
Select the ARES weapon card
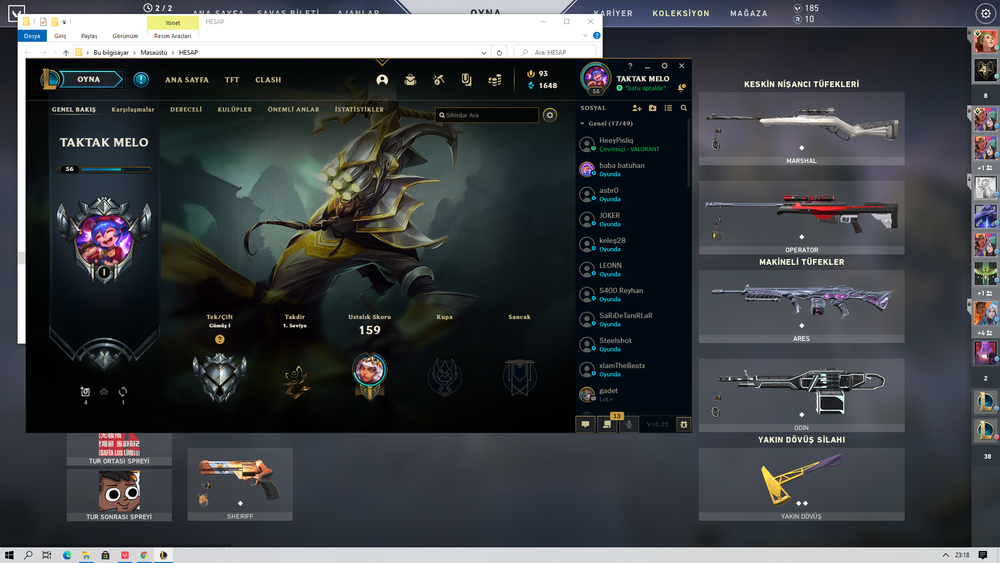point(802,306)
